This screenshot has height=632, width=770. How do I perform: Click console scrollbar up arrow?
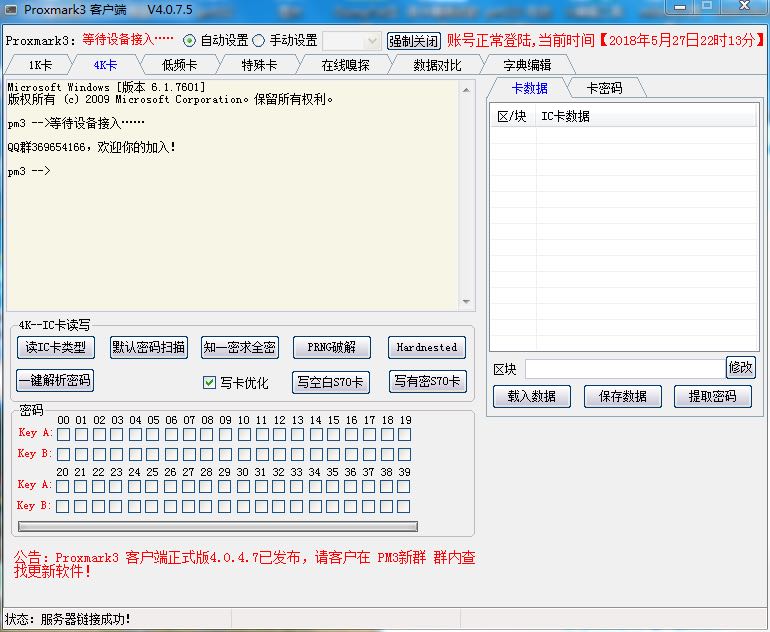[466, 90]
